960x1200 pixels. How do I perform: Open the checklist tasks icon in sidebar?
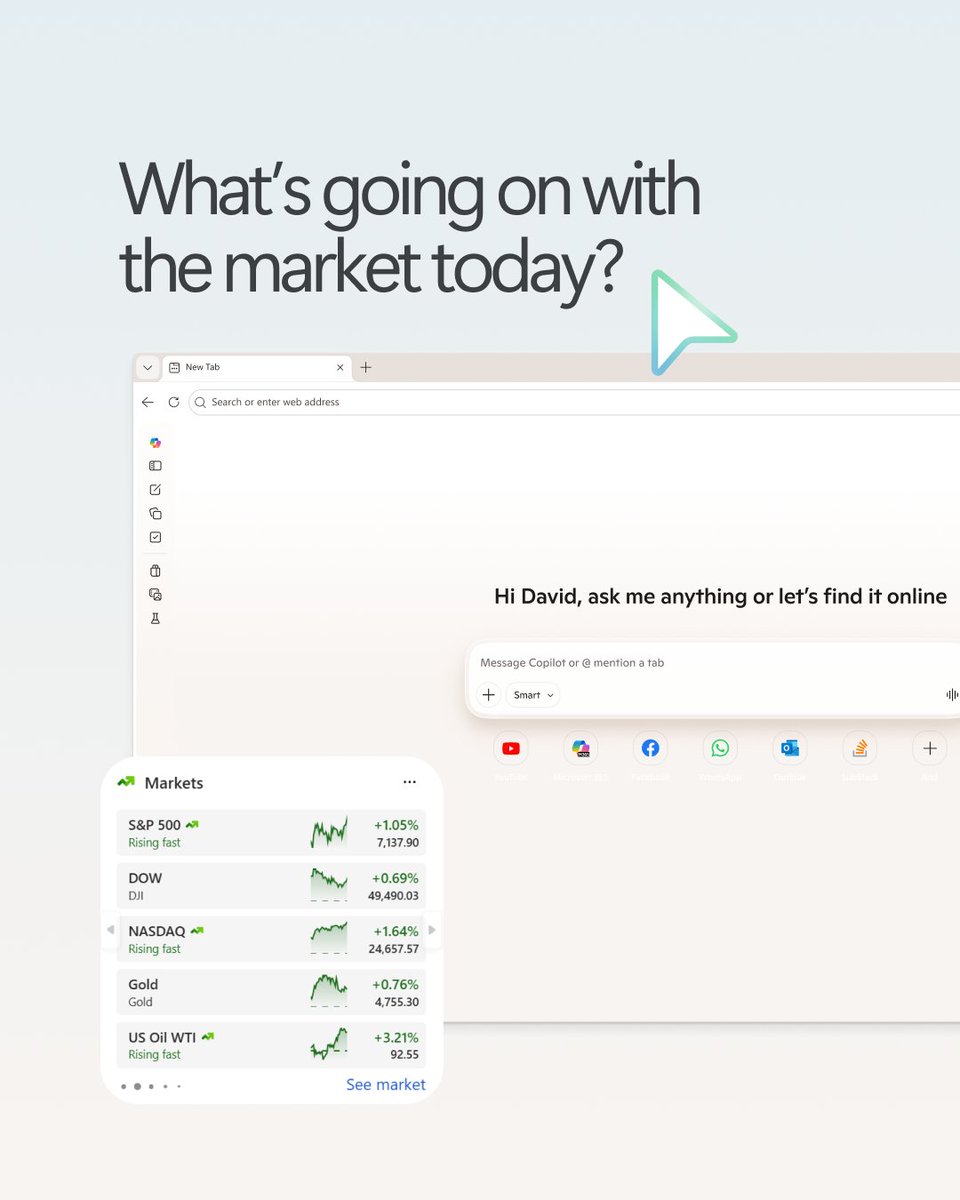[x=155, y=538]
